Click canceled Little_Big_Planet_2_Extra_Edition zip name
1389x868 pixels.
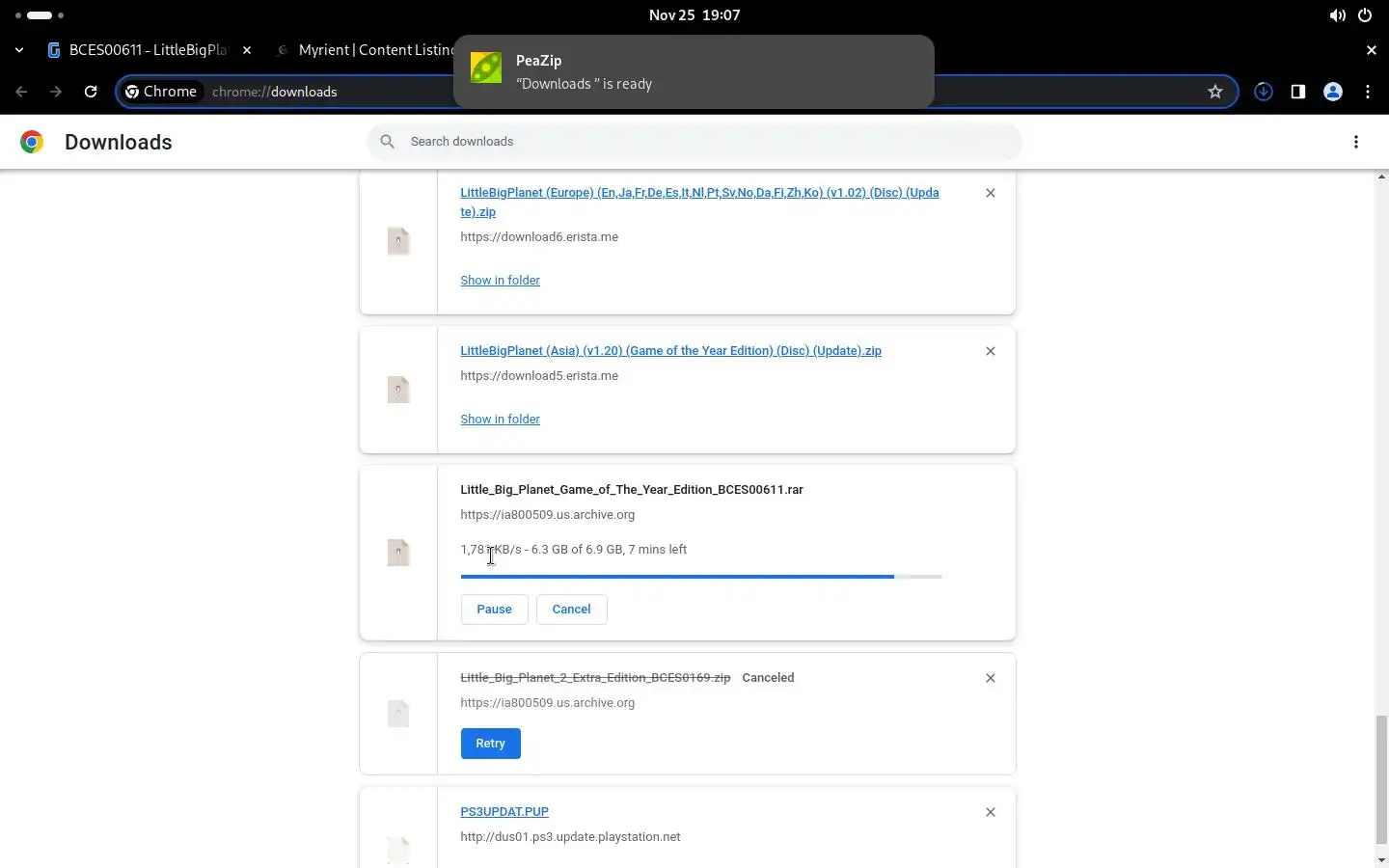[x=595, y=678]
